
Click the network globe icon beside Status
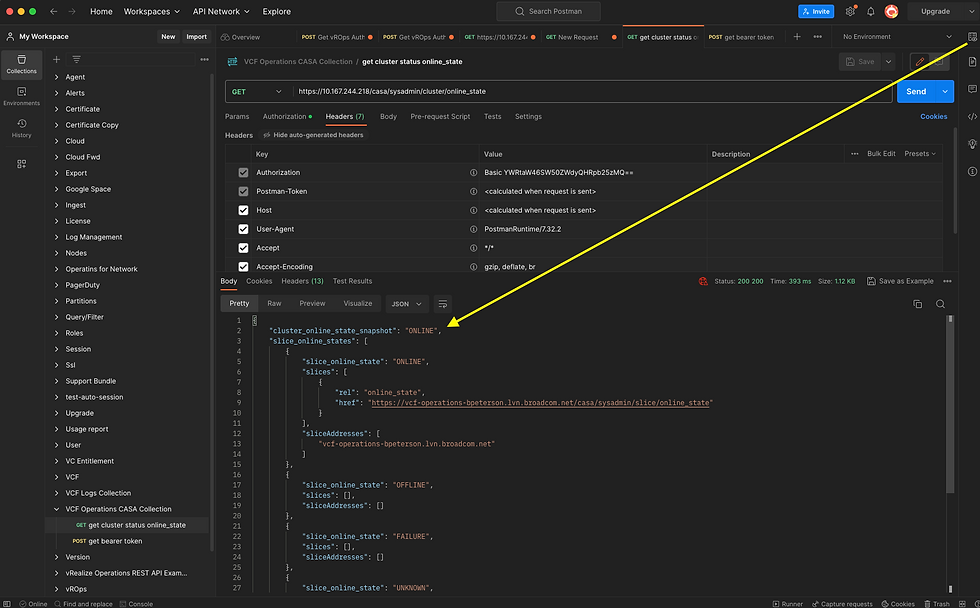(x=703, y=281)
